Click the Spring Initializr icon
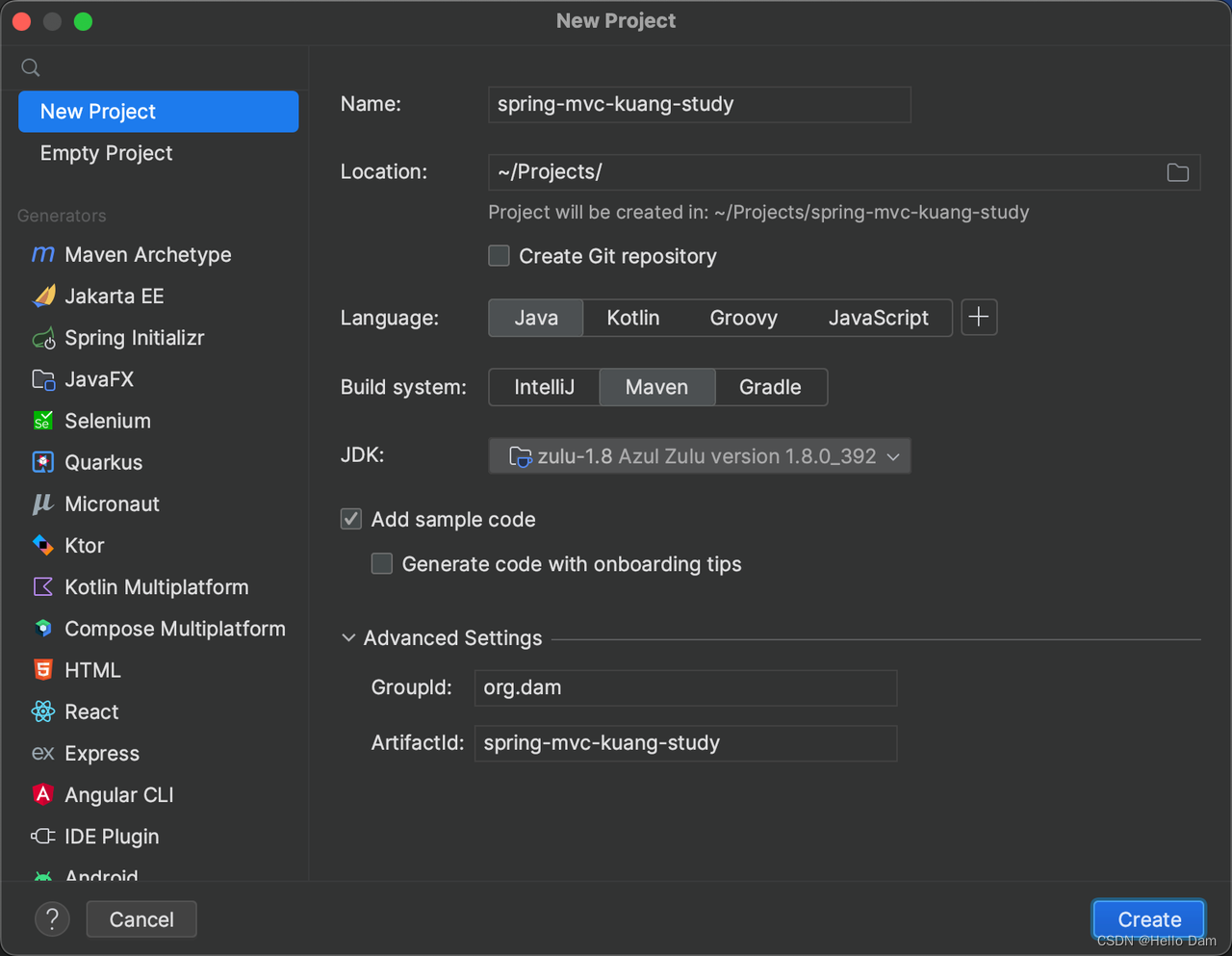The image size is (1232, 956). (43, 338)
